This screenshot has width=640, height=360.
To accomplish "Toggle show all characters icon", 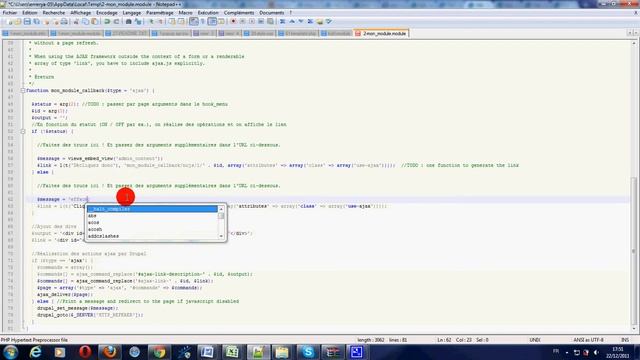I will click(203, 21).
